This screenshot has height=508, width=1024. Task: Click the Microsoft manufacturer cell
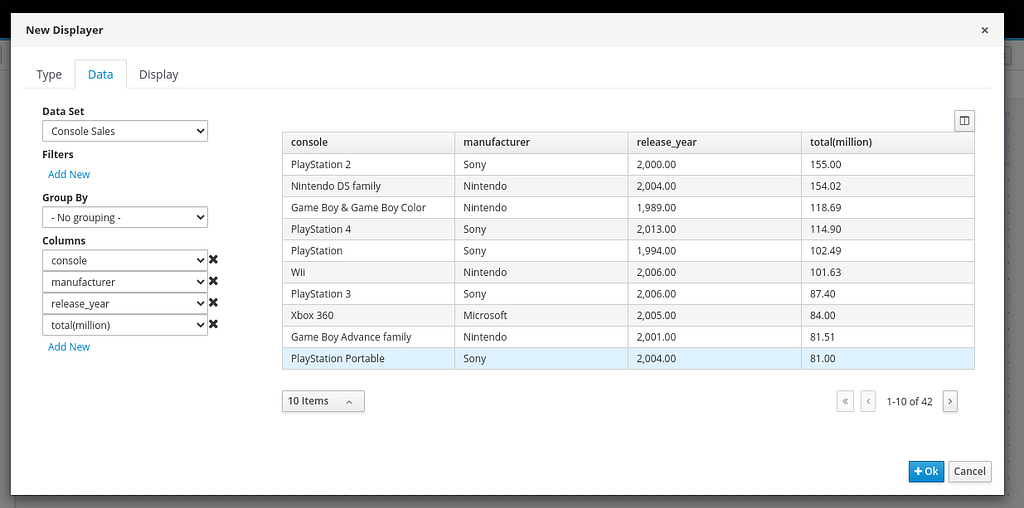541,315
